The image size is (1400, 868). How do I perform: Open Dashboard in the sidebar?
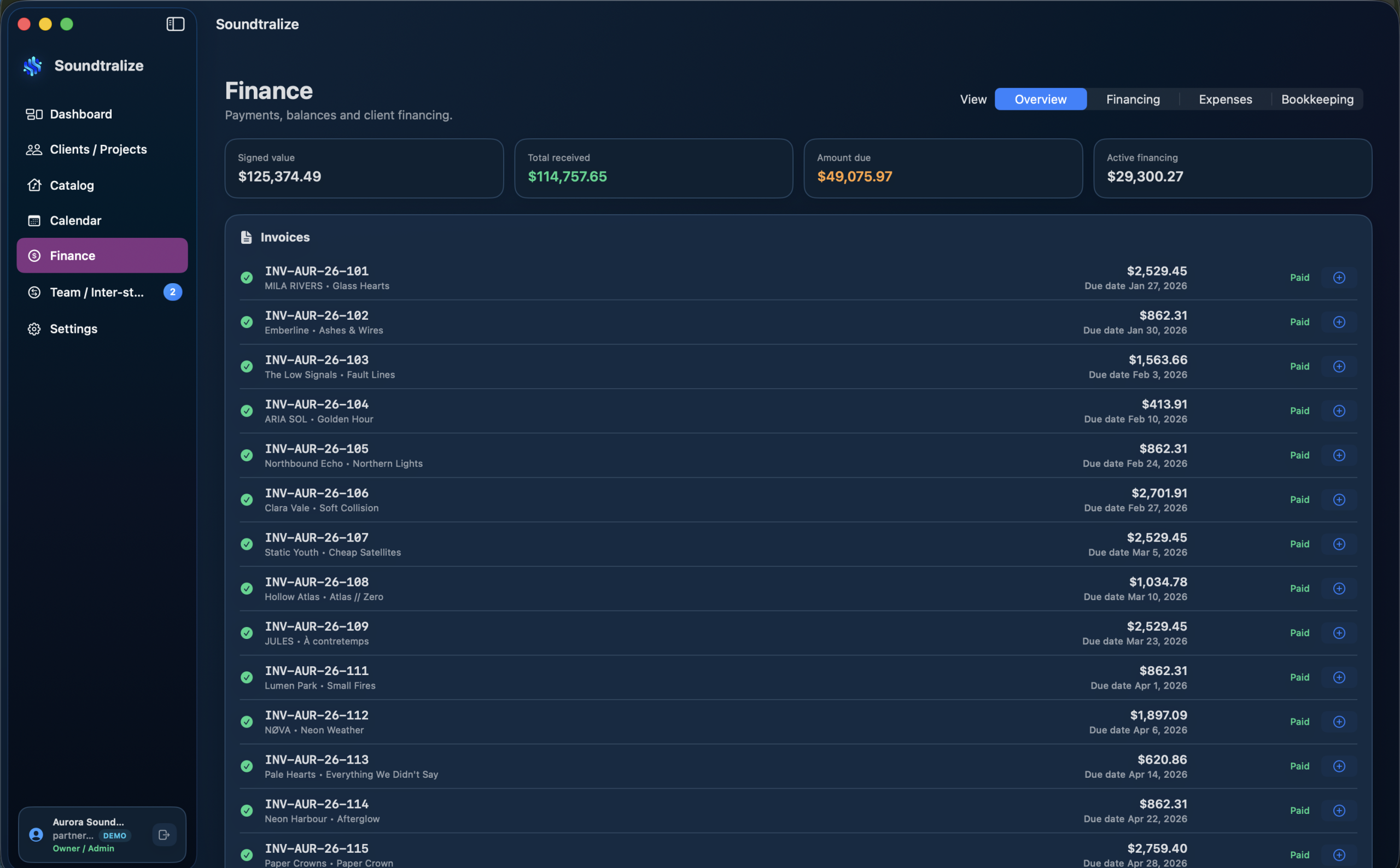(x=102, y=114)
